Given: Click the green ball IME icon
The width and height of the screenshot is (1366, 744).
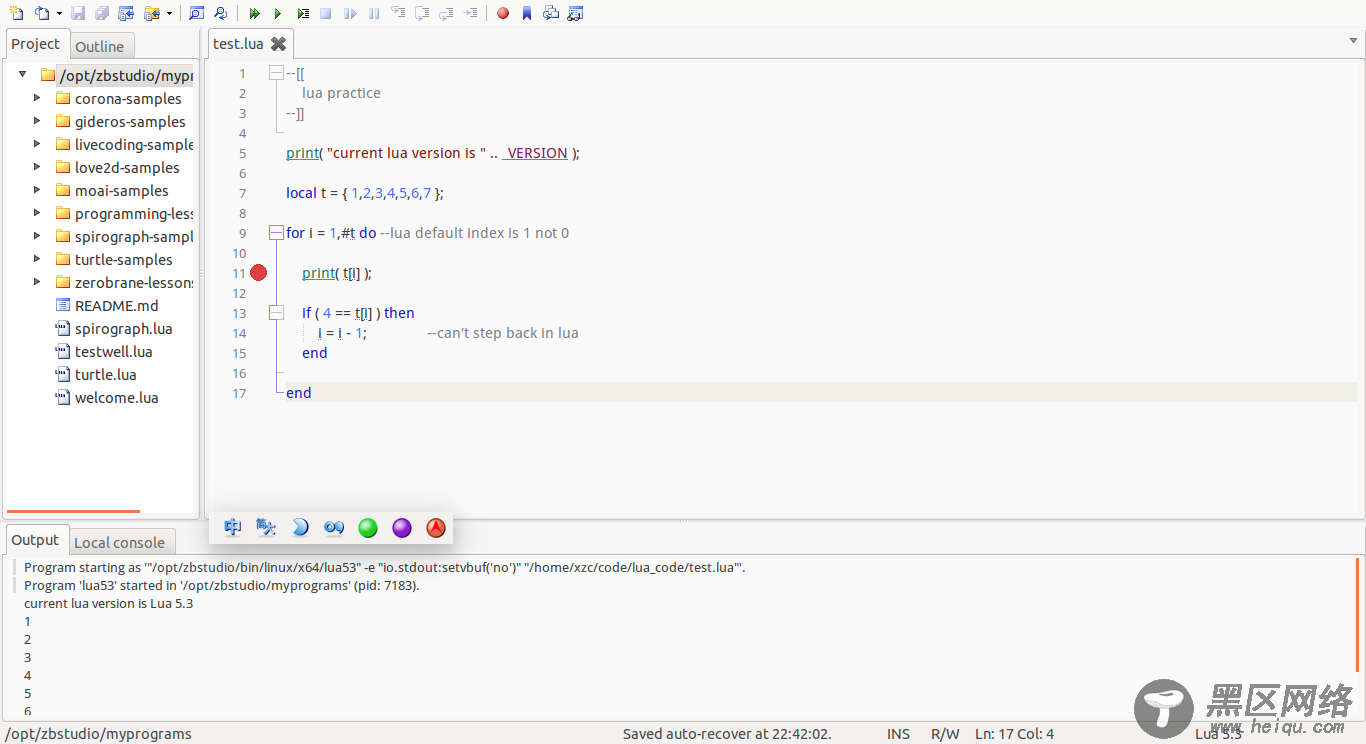Looking at the screenshot, I should tap(368, 528).
